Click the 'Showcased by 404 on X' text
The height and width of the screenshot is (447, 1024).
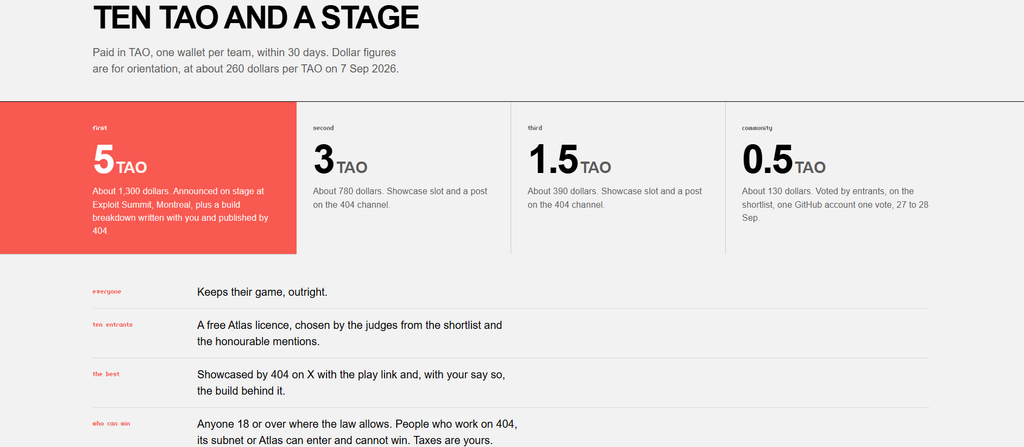pyautogui.click(x=351, y=383)
